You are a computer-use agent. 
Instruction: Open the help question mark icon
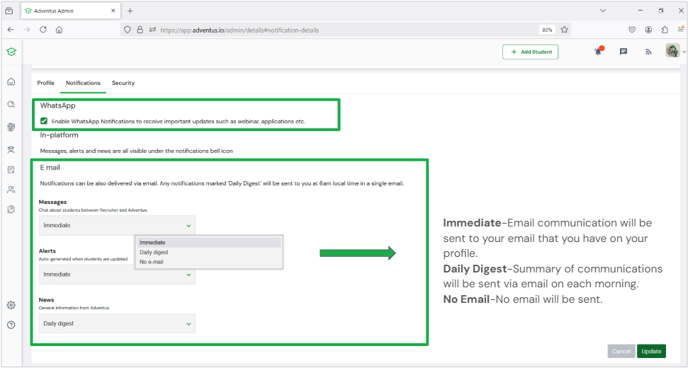point(11,325)
